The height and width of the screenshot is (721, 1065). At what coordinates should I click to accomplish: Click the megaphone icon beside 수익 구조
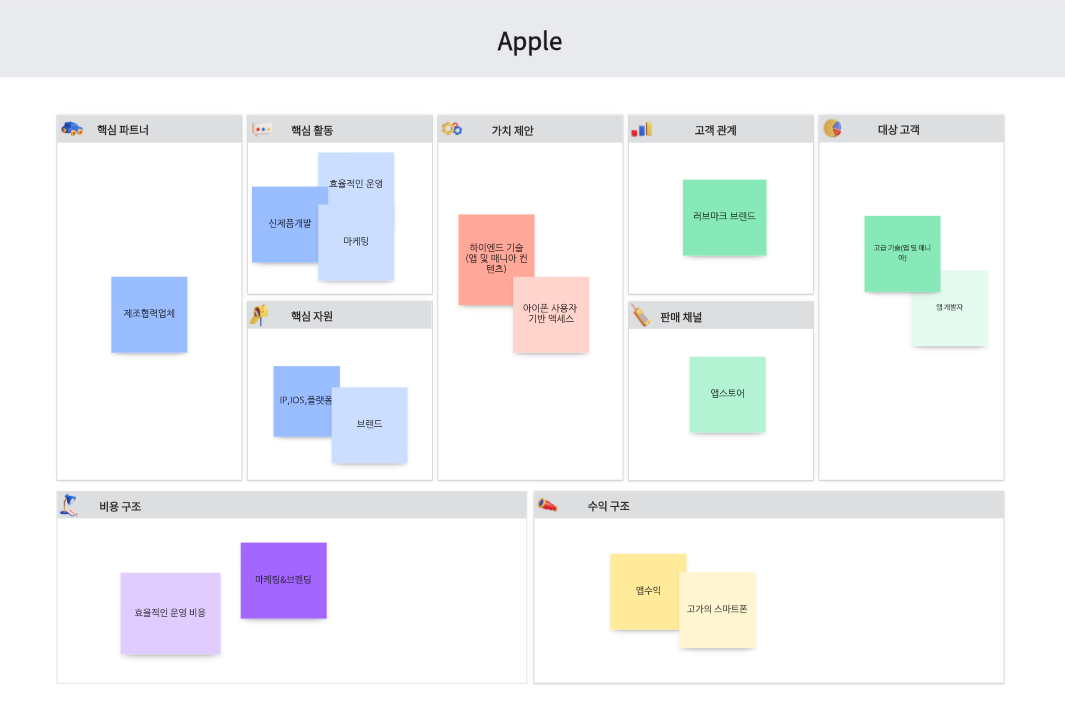tap(547, 504)
